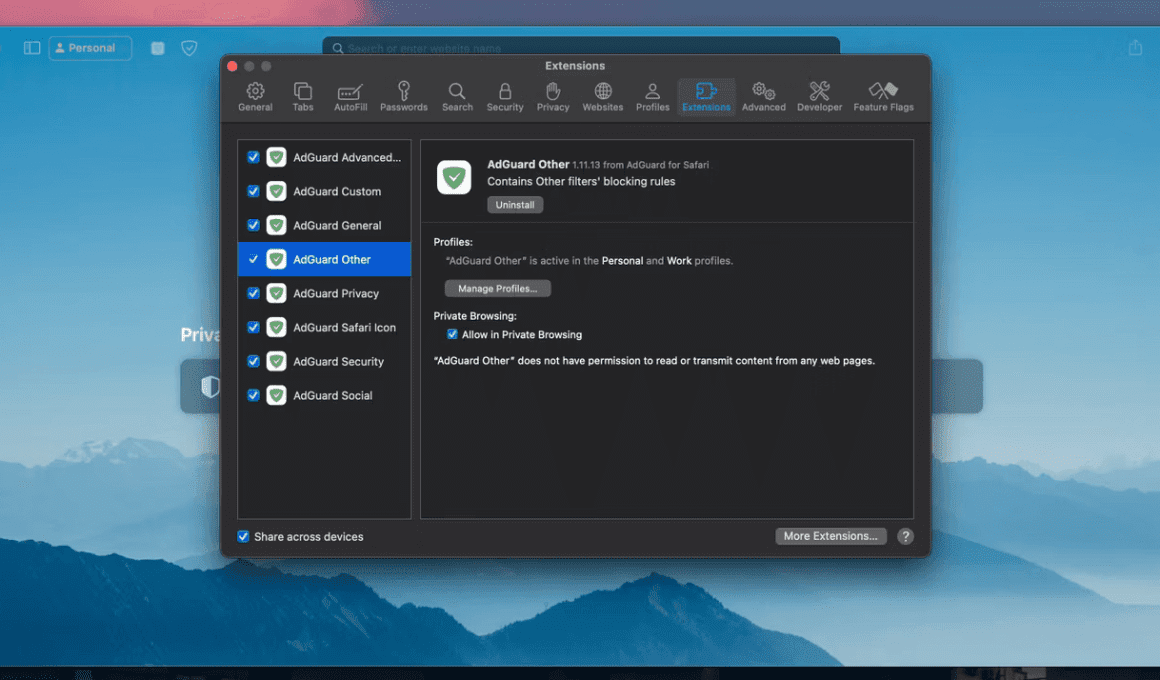Open the Privacy preferences pane
This screenshot has height=680, width=1160.
coord(553,97)
